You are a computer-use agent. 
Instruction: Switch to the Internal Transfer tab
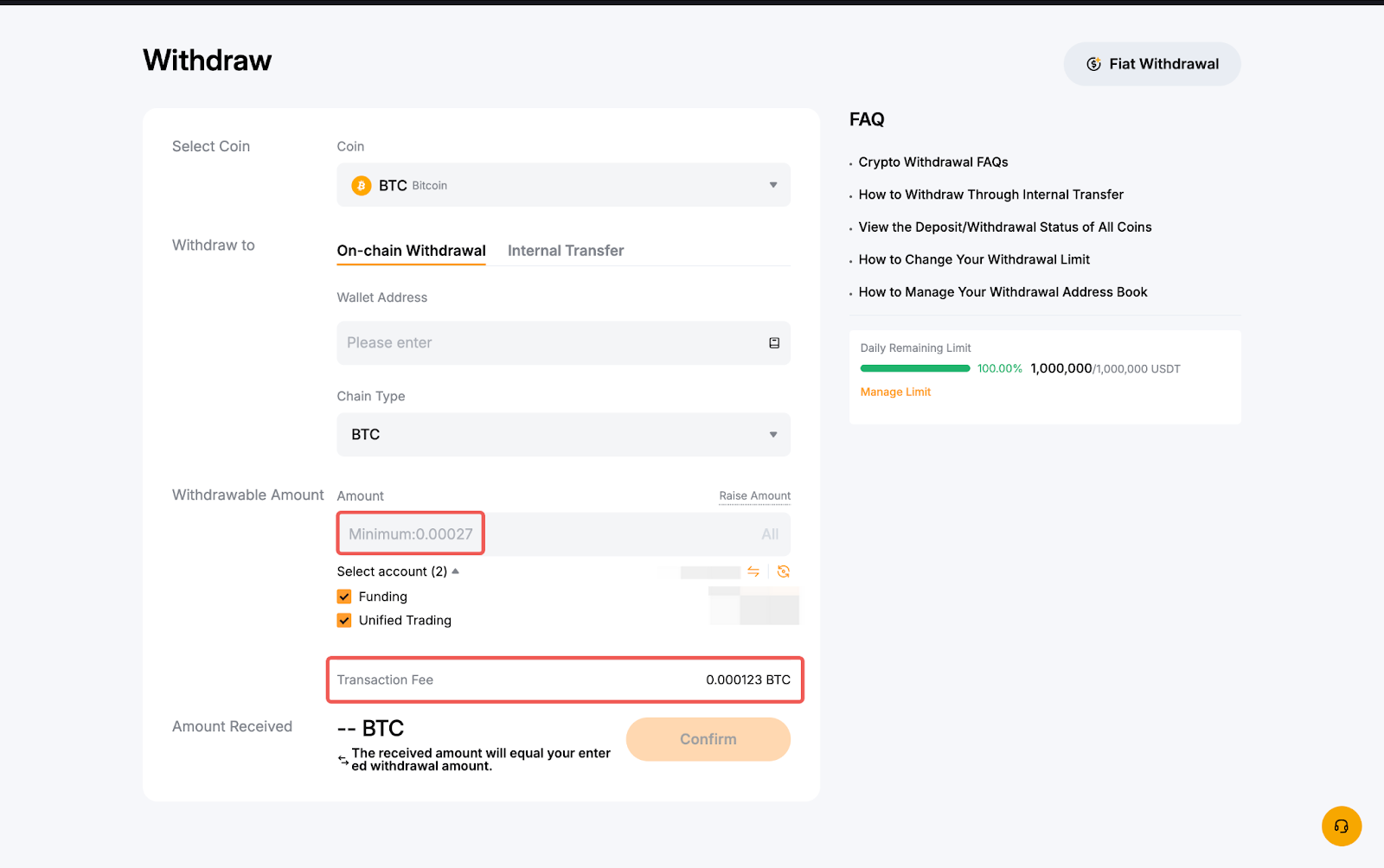click(x=565, y=251)
